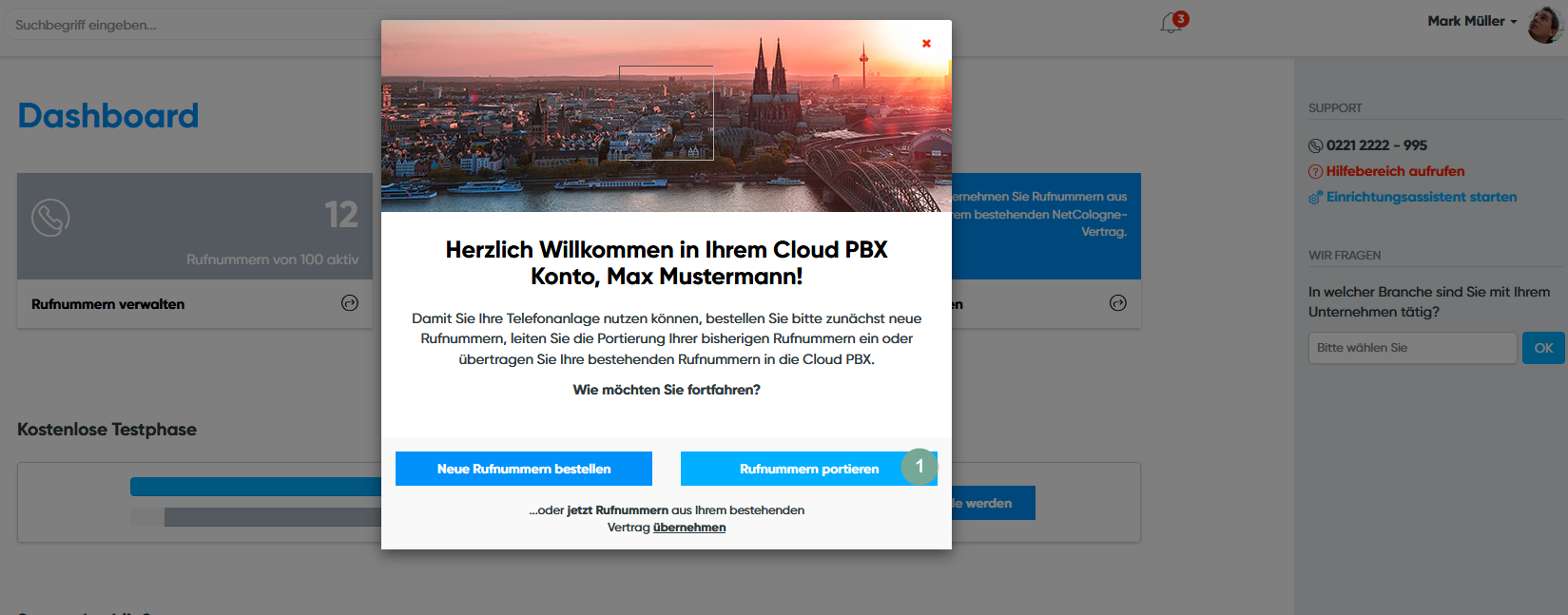Click the question mark icon before Hilfebereich

[x=1315, y=172]
